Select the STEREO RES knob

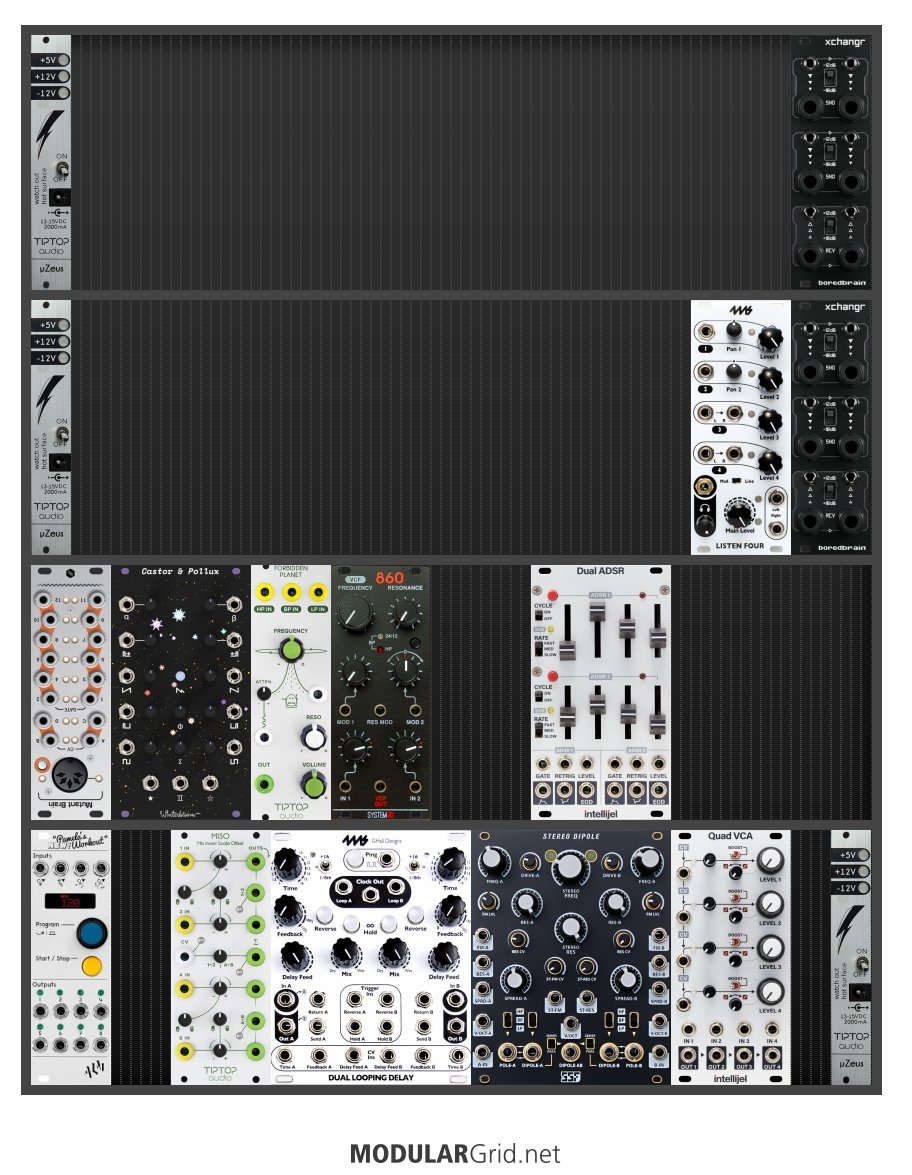tap(570, 928)
